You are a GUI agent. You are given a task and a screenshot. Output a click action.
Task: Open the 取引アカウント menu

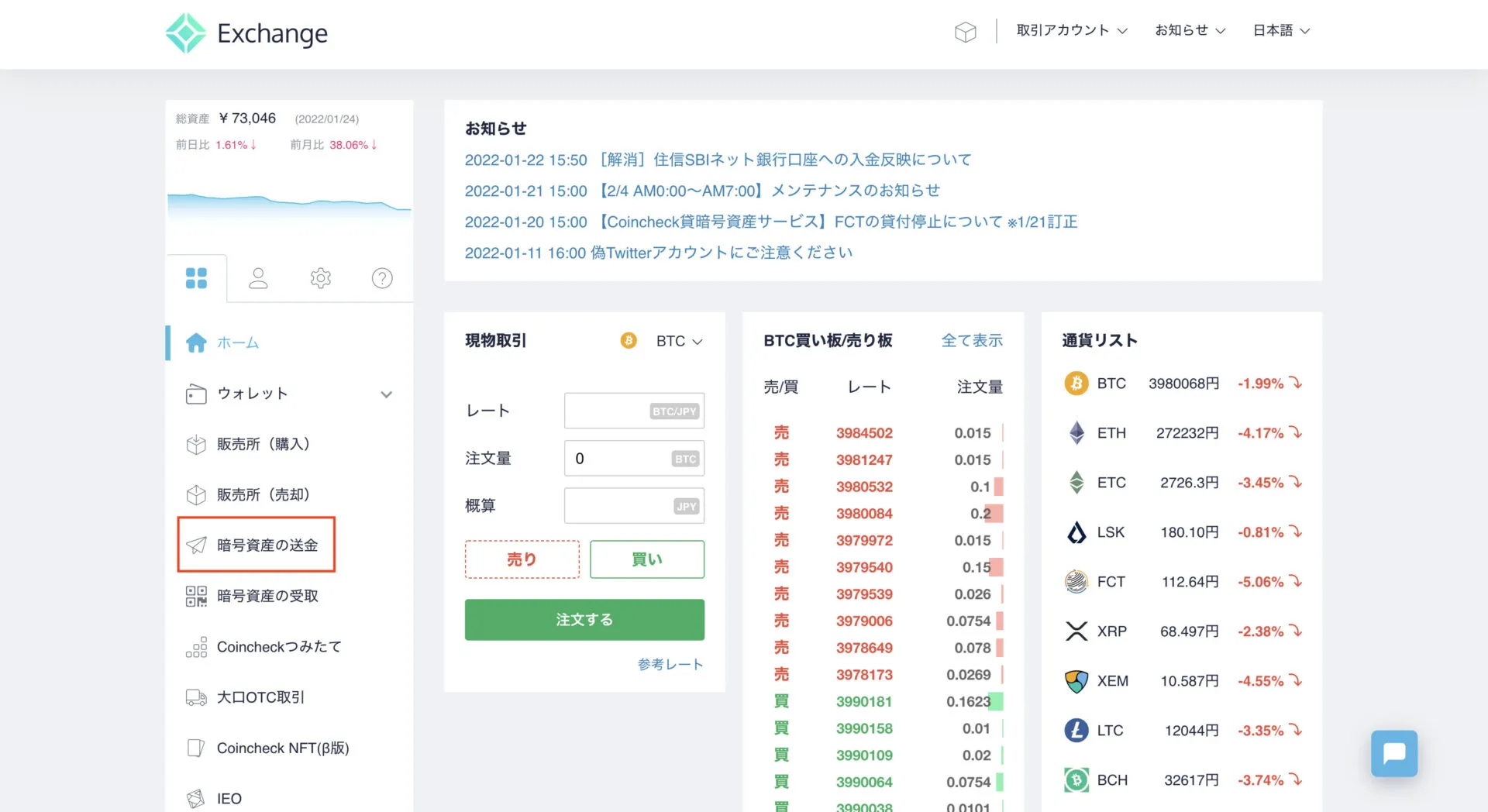(x=1070, y=30)
